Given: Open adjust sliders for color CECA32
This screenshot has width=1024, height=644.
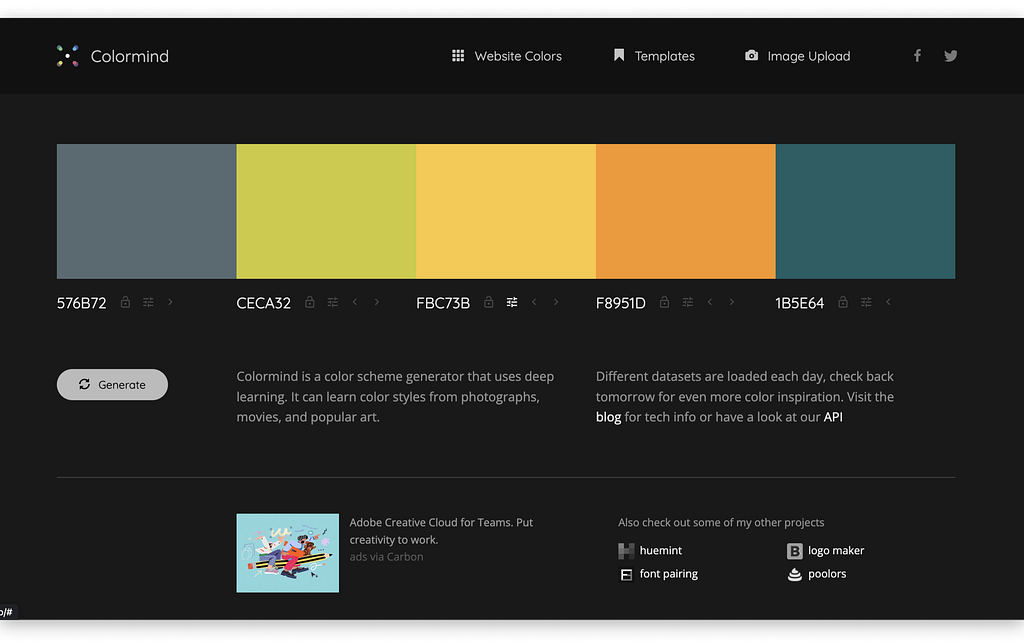Looking at the screenshot, I should [332, 302].
